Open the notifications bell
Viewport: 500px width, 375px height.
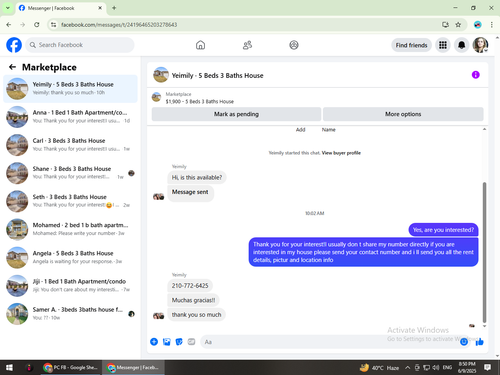tap(461, 45)
